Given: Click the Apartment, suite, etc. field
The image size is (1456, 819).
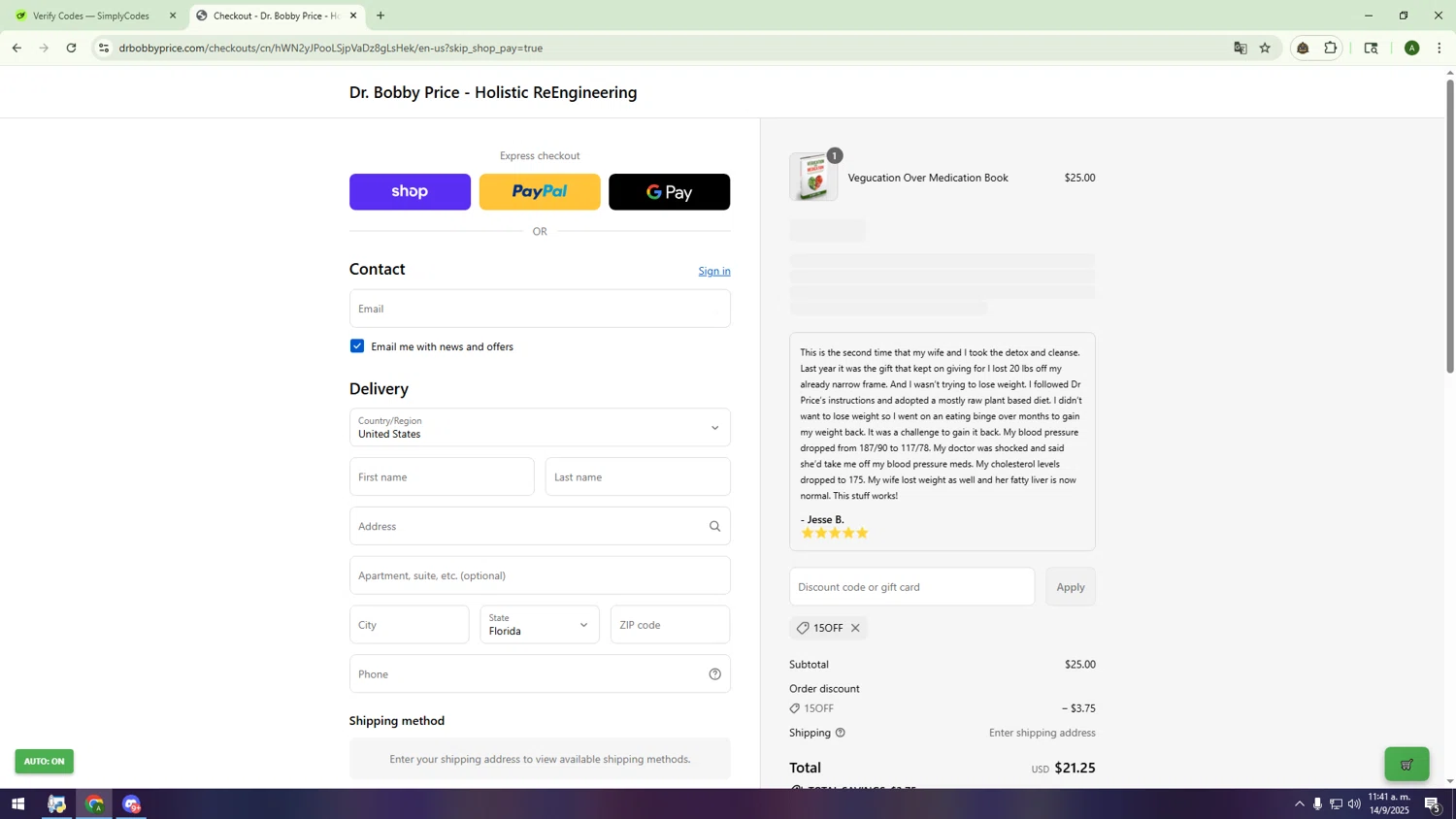Looking at the screenshot, I should click(540, 575).
